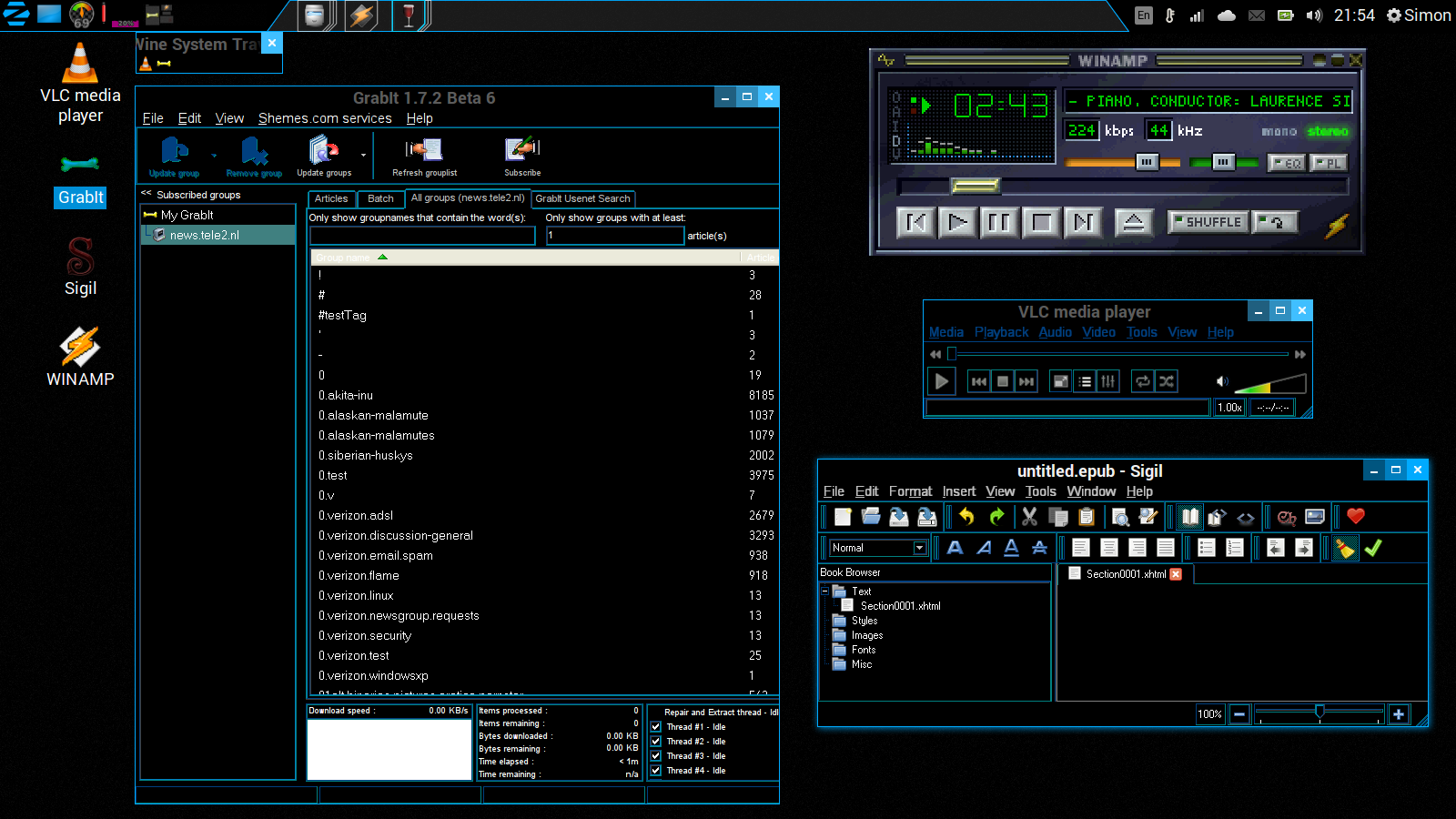Click the Sigil zoom slider handle

(x=1319, y=712)
